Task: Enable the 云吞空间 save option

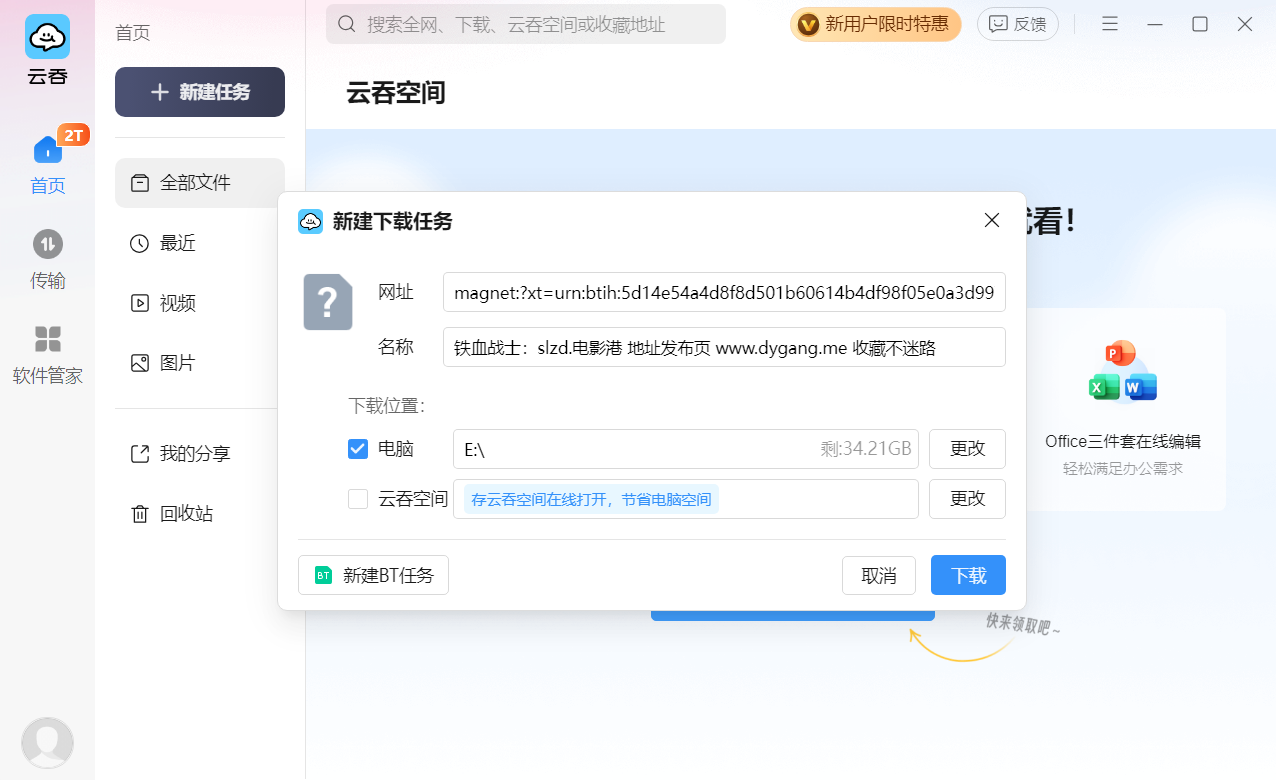Action: 357,499
